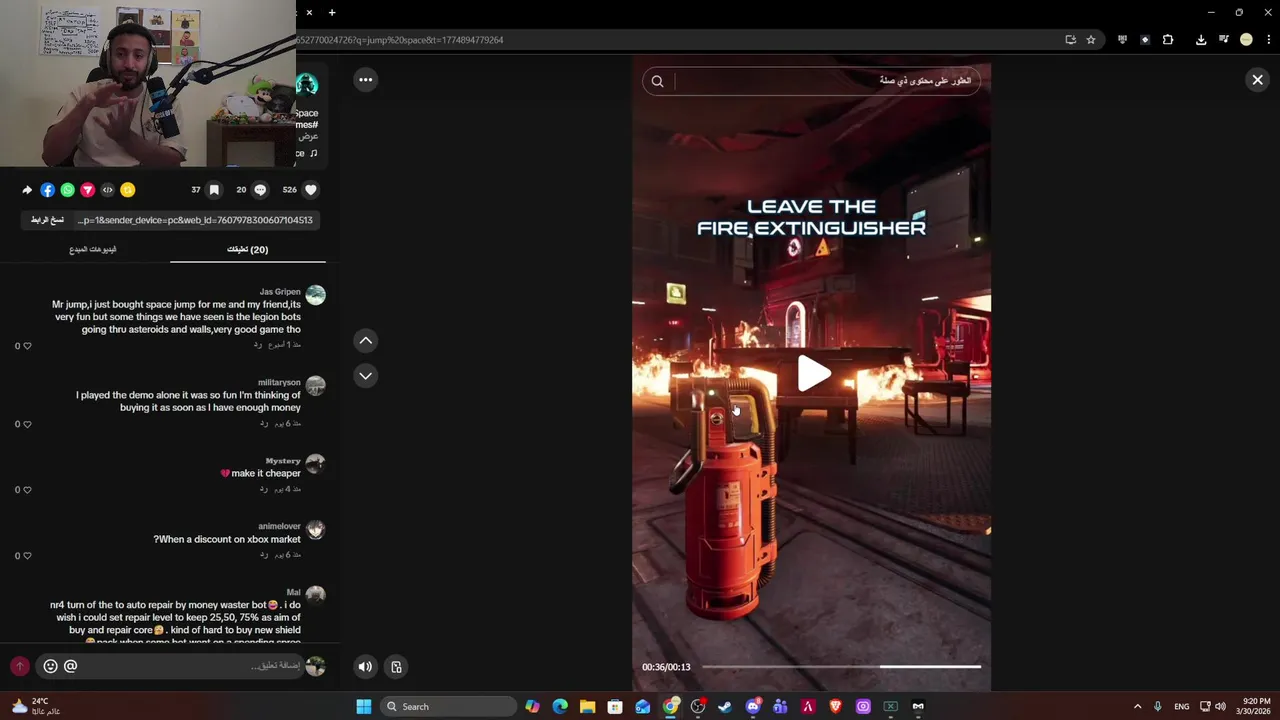
Task: Open Discord from the taskbar
Action: point(753,707)
